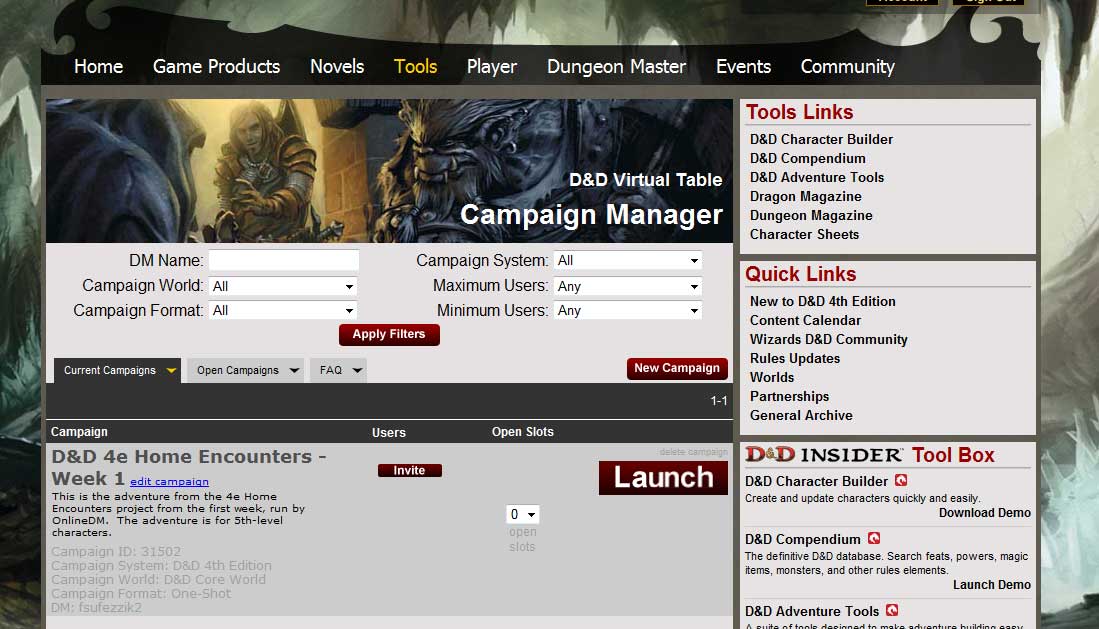The height and width of the screenshot is (629, 1099).
Task: Open the Worlds quick link
Action: [772, 377]
